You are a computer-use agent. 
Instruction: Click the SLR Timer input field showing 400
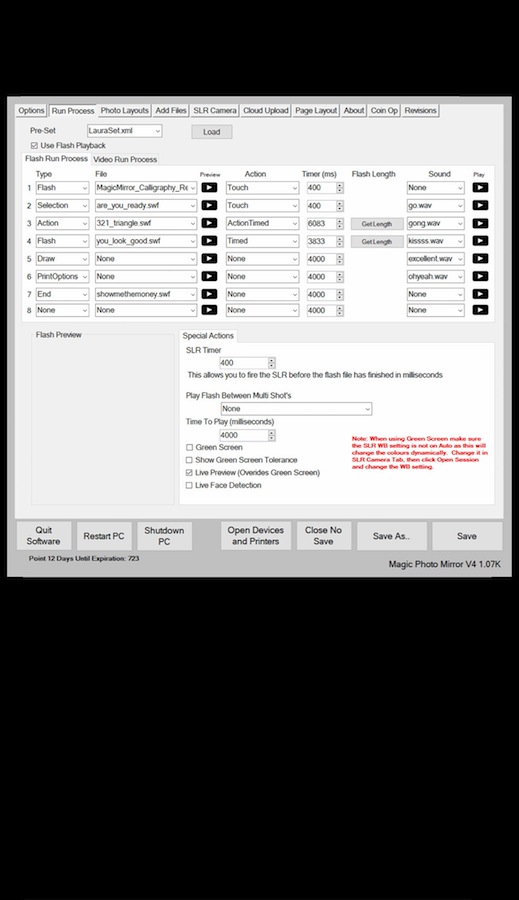click(x=243, y=363)
